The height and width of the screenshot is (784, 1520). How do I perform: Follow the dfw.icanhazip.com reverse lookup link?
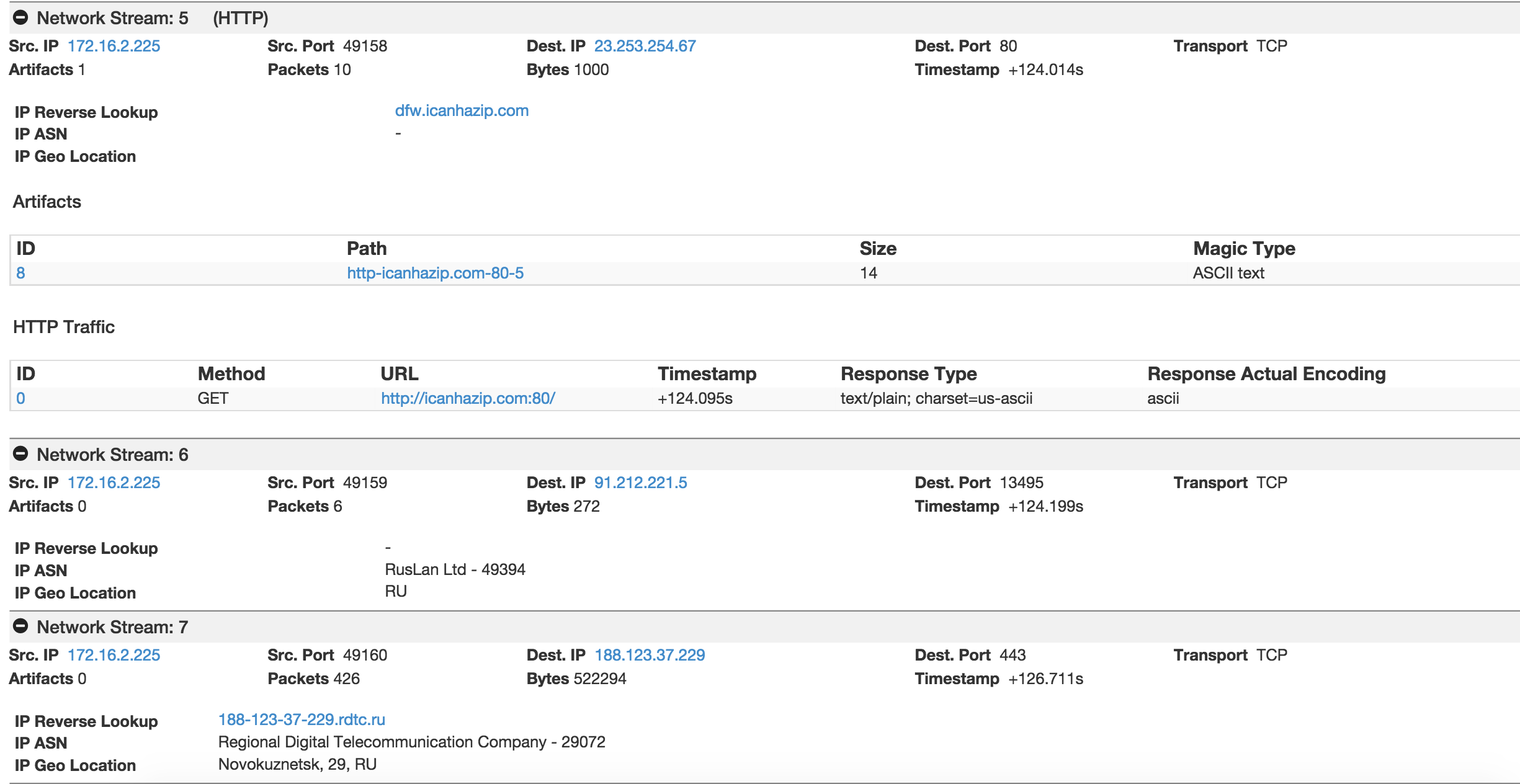pyautogui.click(x=462, y=110)
